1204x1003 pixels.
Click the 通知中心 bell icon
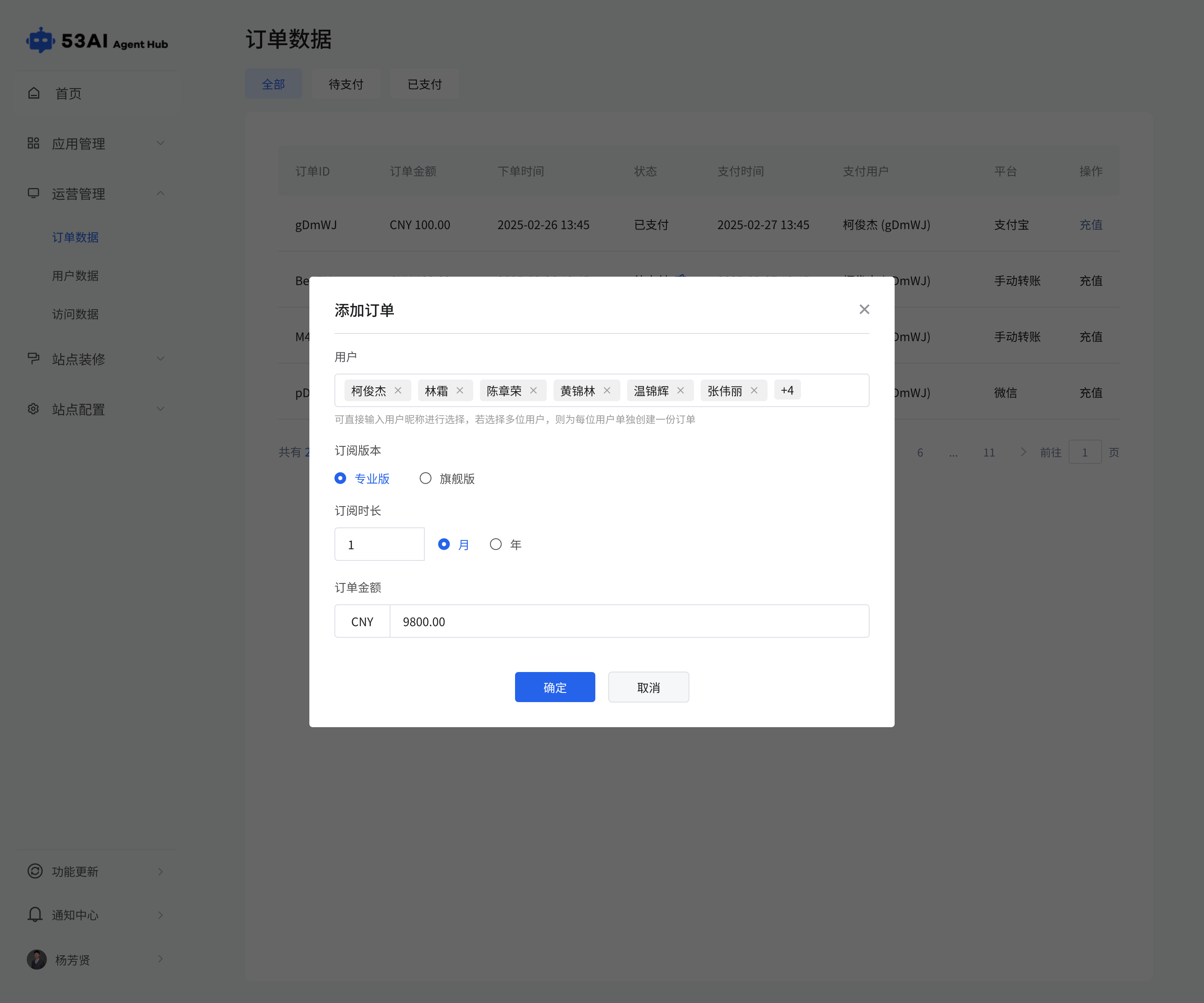click(35, 914)
